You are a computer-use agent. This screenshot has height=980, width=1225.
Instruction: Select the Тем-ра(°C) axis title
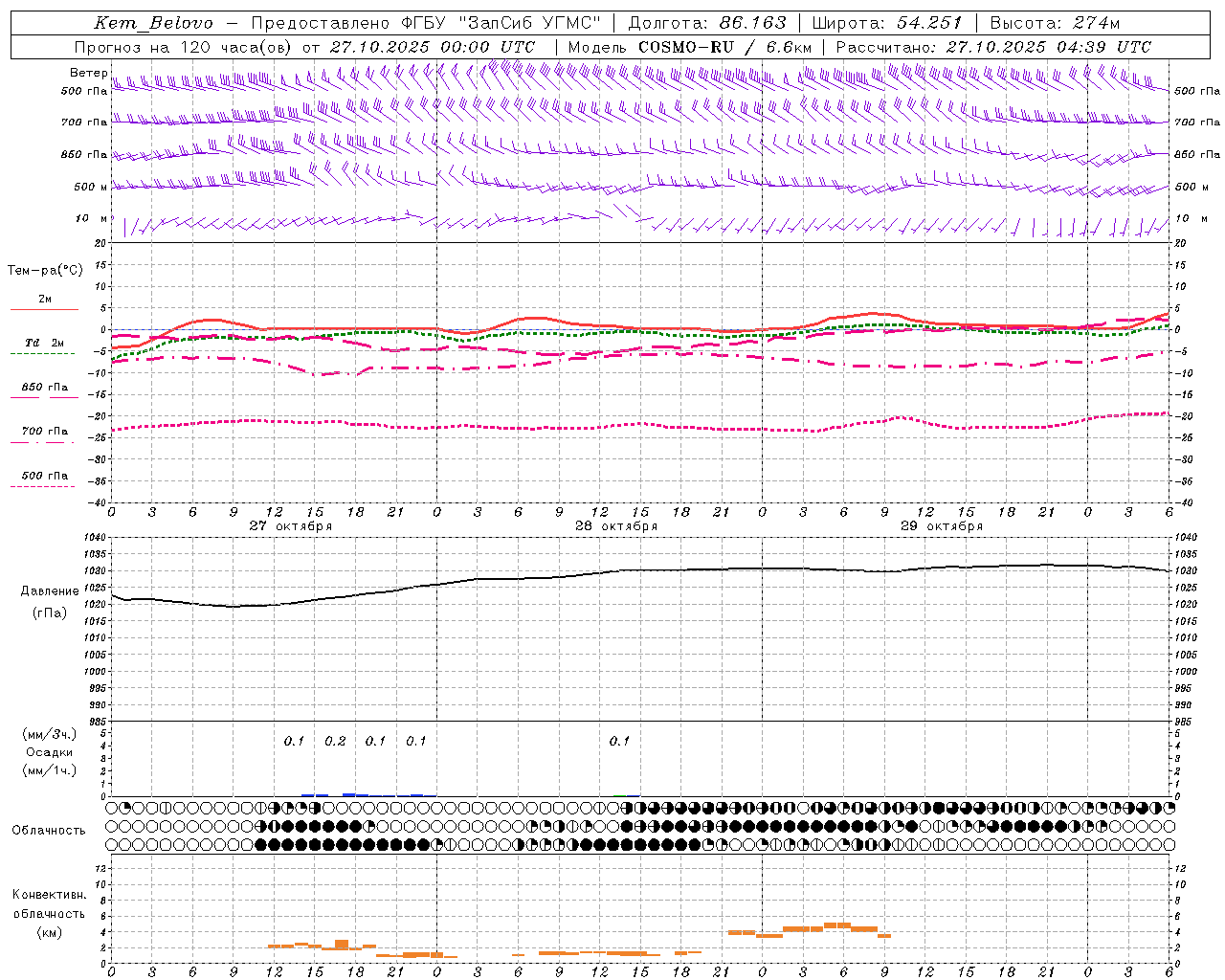(x=45, y=271)
